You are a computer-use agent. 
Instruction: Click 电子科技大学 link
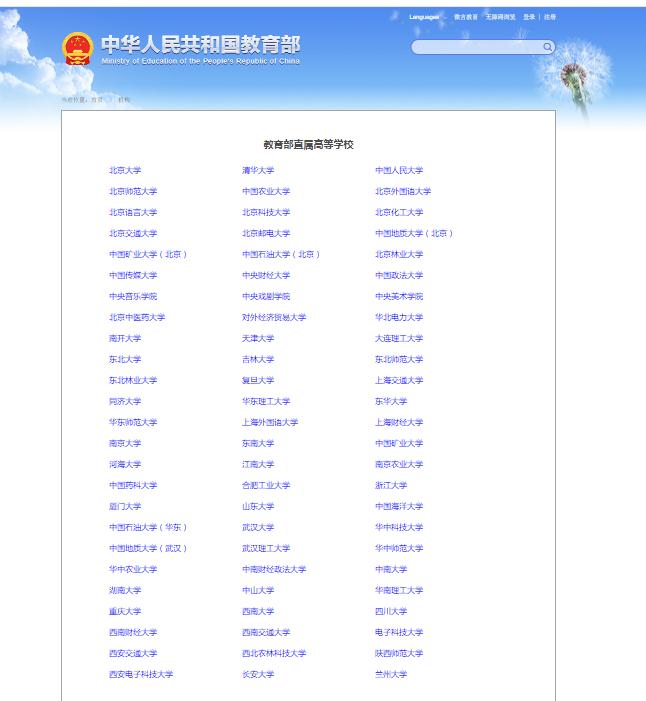click(399, 633)
